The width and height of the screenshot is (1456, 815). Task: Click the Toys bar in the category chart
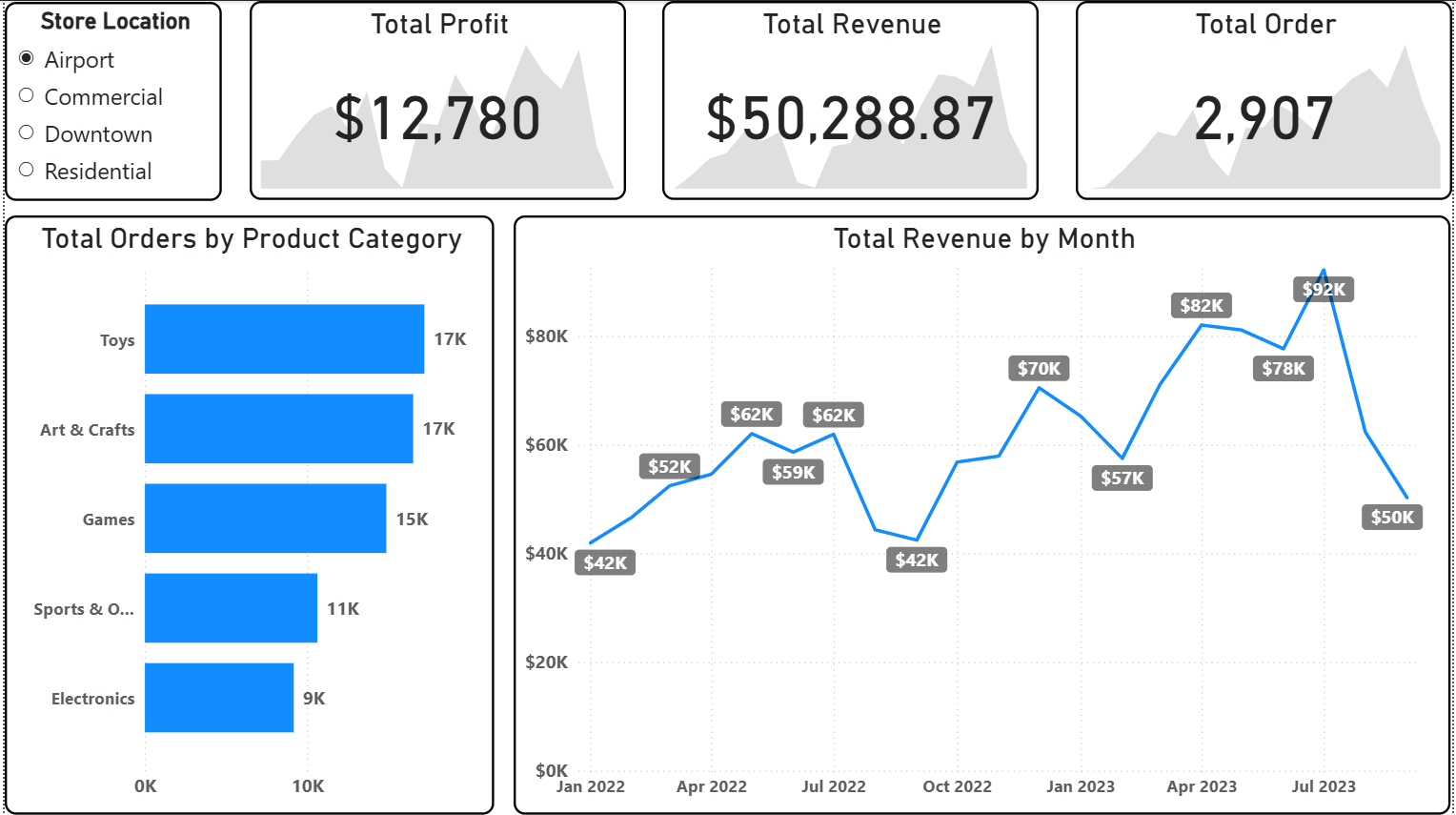(x=284, y=339)
